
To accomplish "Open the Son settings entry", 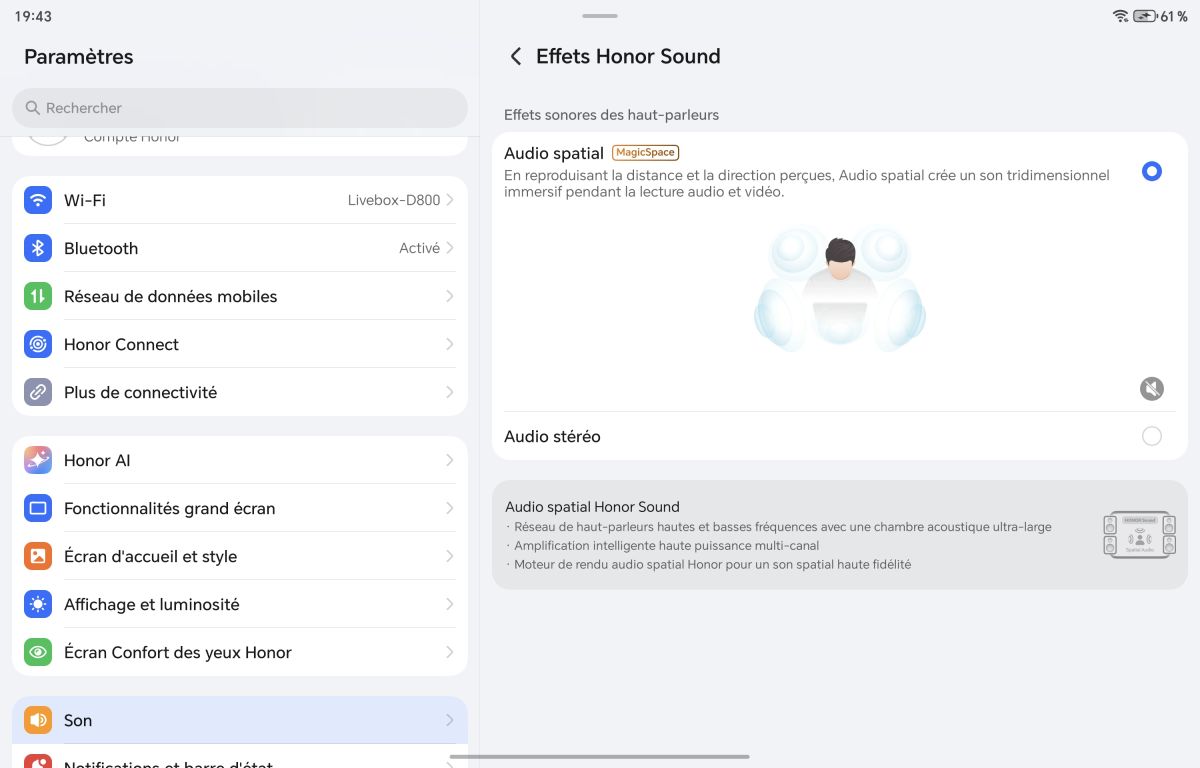I will pyautogui.click(x=240, y=720).
